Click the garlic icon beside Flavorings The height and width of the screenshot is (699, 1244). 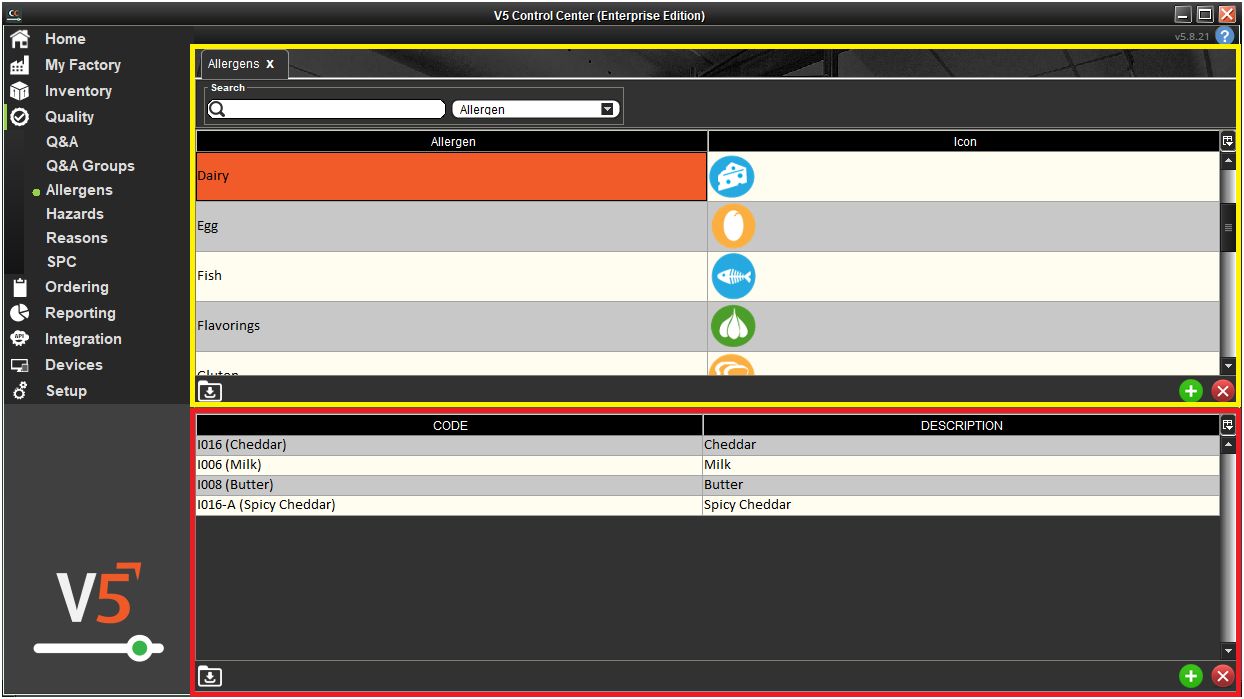tap(733, 326)
